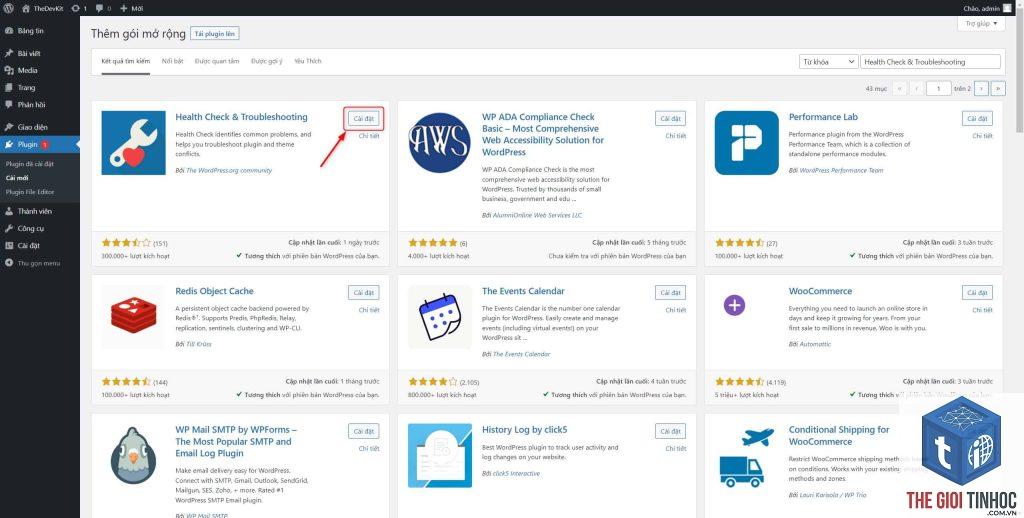
Task: Install WP Mail SMTP by WPForms
Action: (x=363, y=432)
